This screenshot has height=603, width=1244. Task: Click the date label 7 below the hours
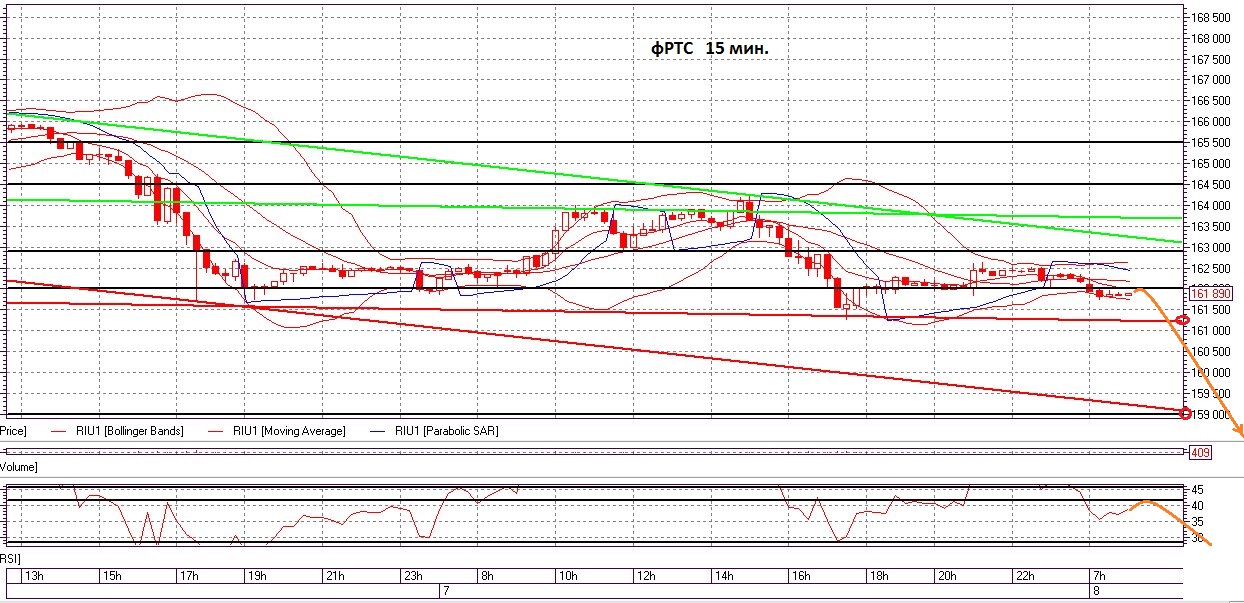tap(445, 592)
